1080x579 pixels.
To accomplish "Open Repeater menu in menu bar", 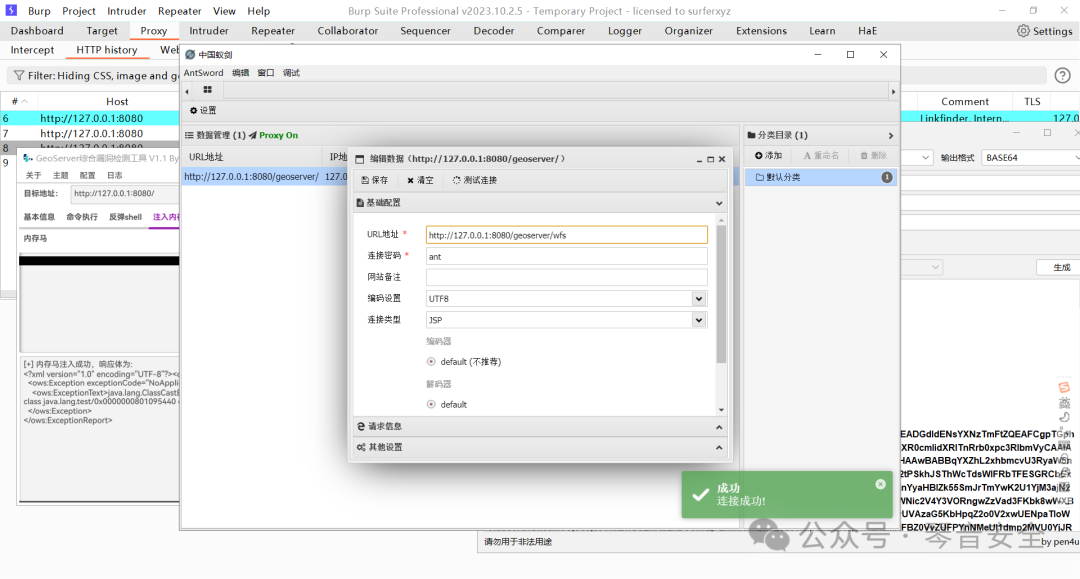I will (x=180, y=11).
